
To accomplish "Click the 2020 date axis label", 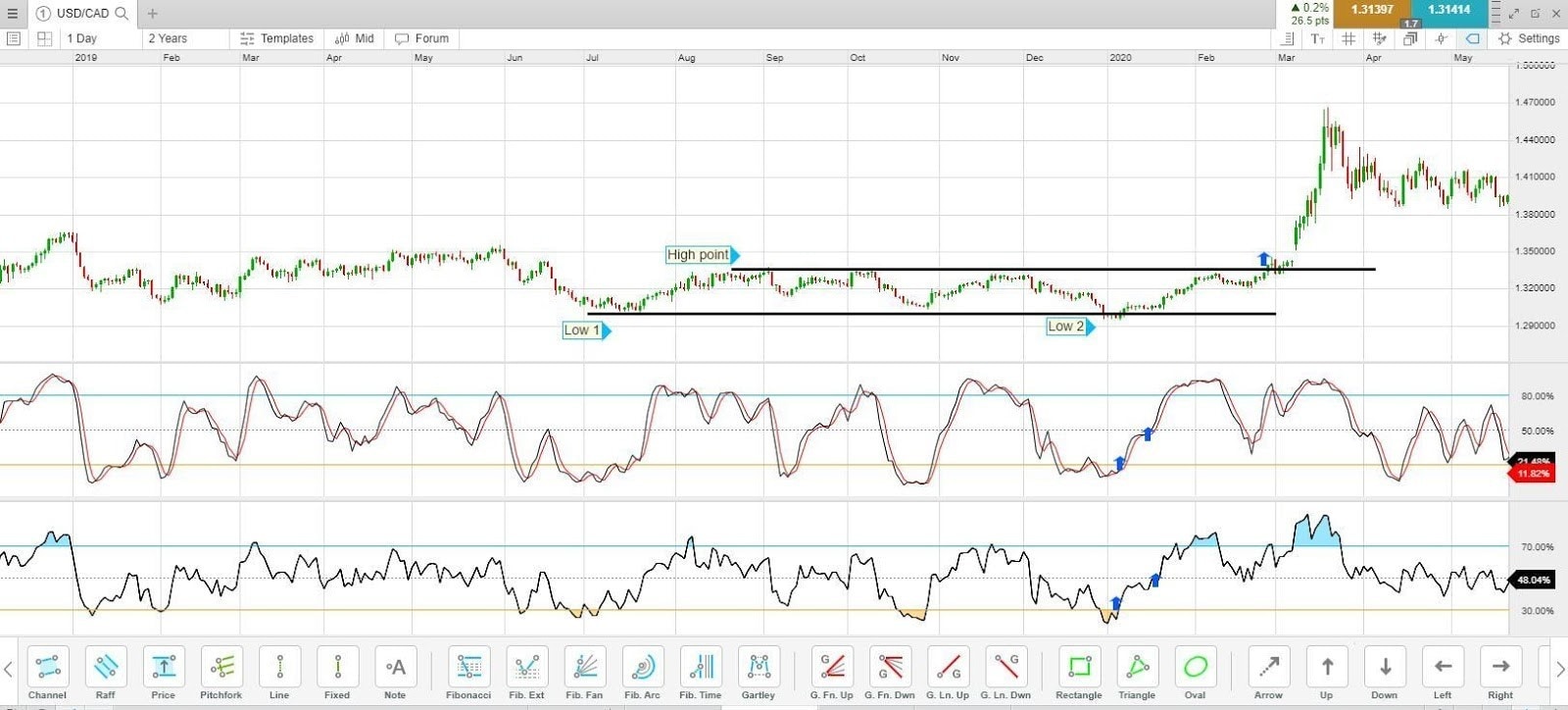I will click(x=1120, y=58).
